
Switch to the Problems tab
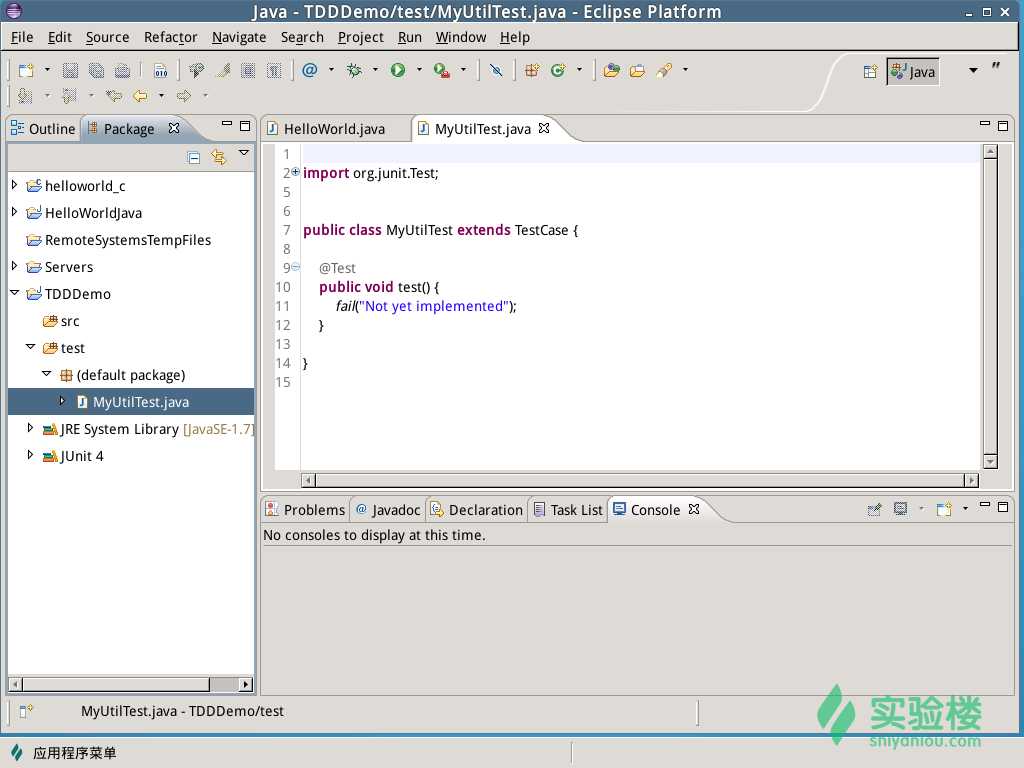[x=305, y=510]
